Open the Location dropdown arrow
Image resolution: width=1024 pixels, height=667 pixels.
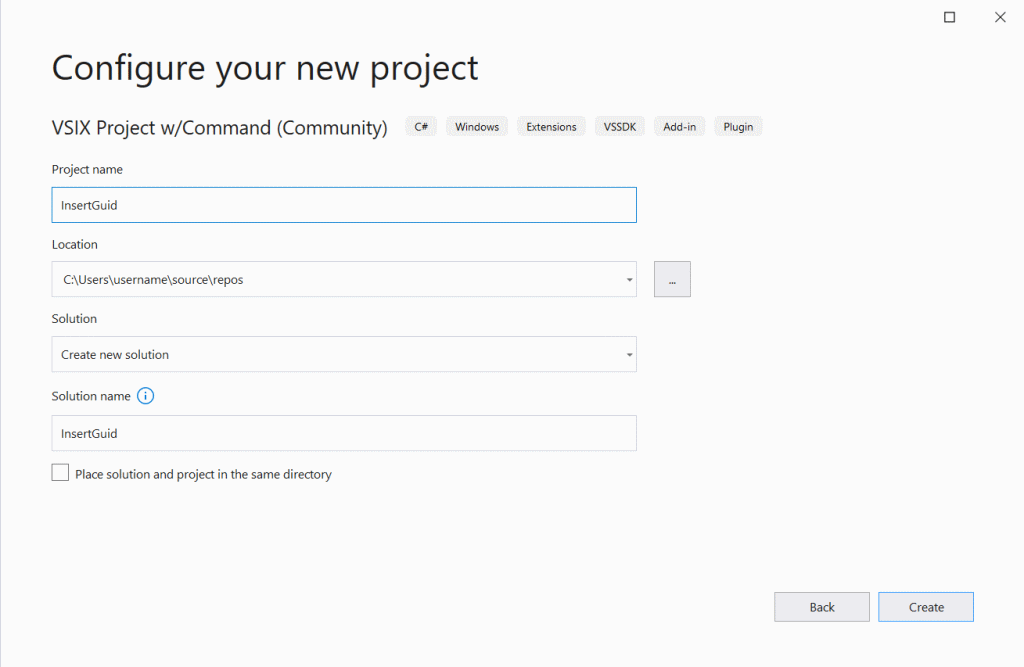[x=629, y=279]
